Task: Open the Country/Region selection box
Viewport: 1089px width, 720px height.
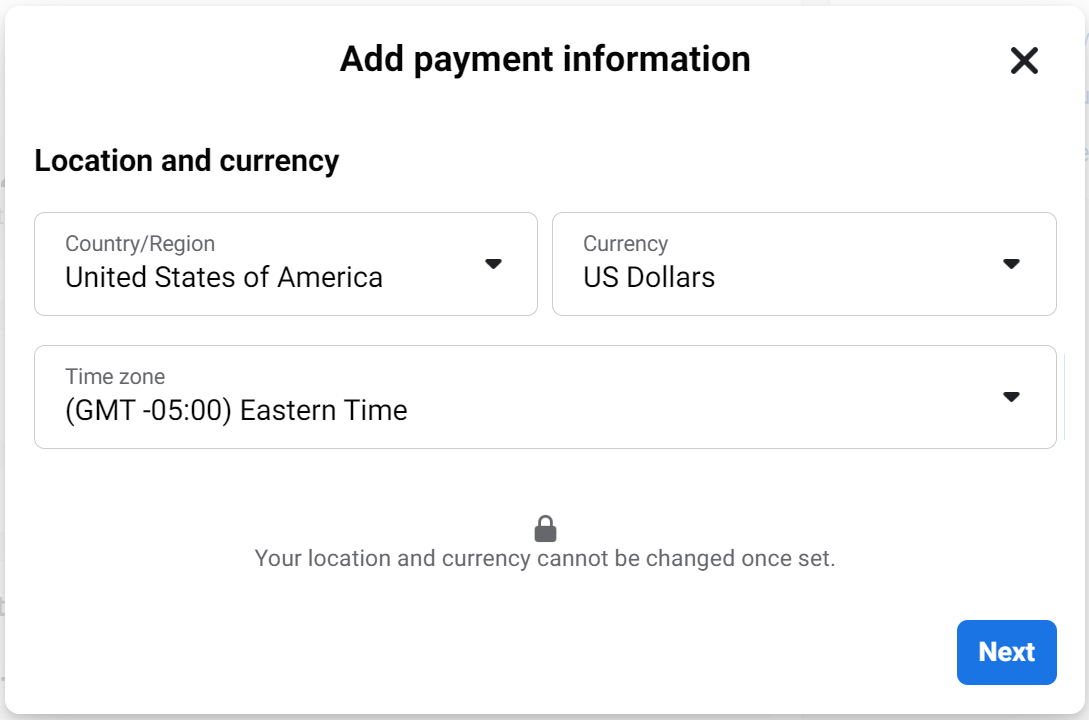Action: pyautogui.click(x=285, y=264)
